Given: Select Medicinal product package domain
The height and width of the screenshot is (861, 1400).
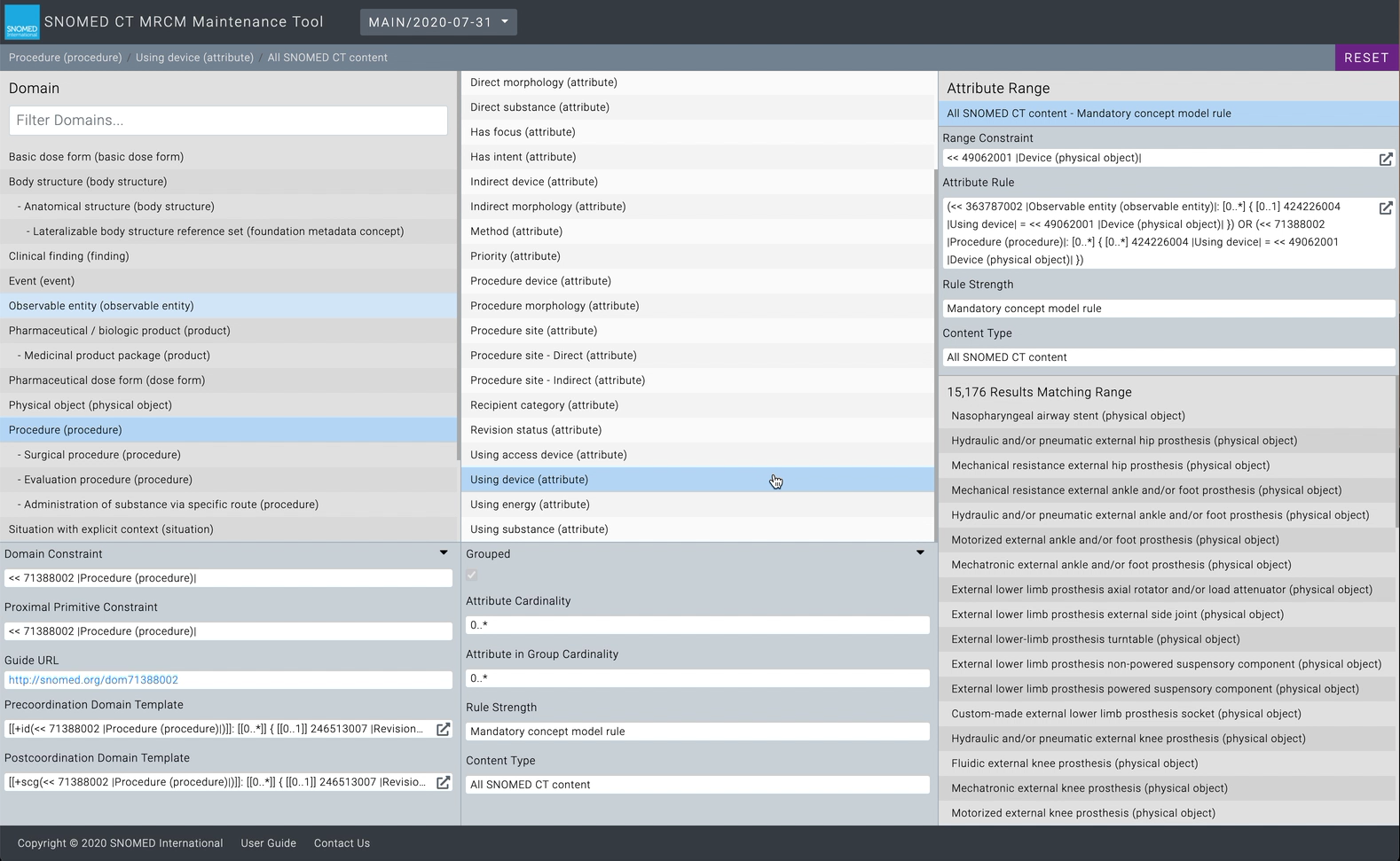Looking at the screenshot, I should coord(229,356).
